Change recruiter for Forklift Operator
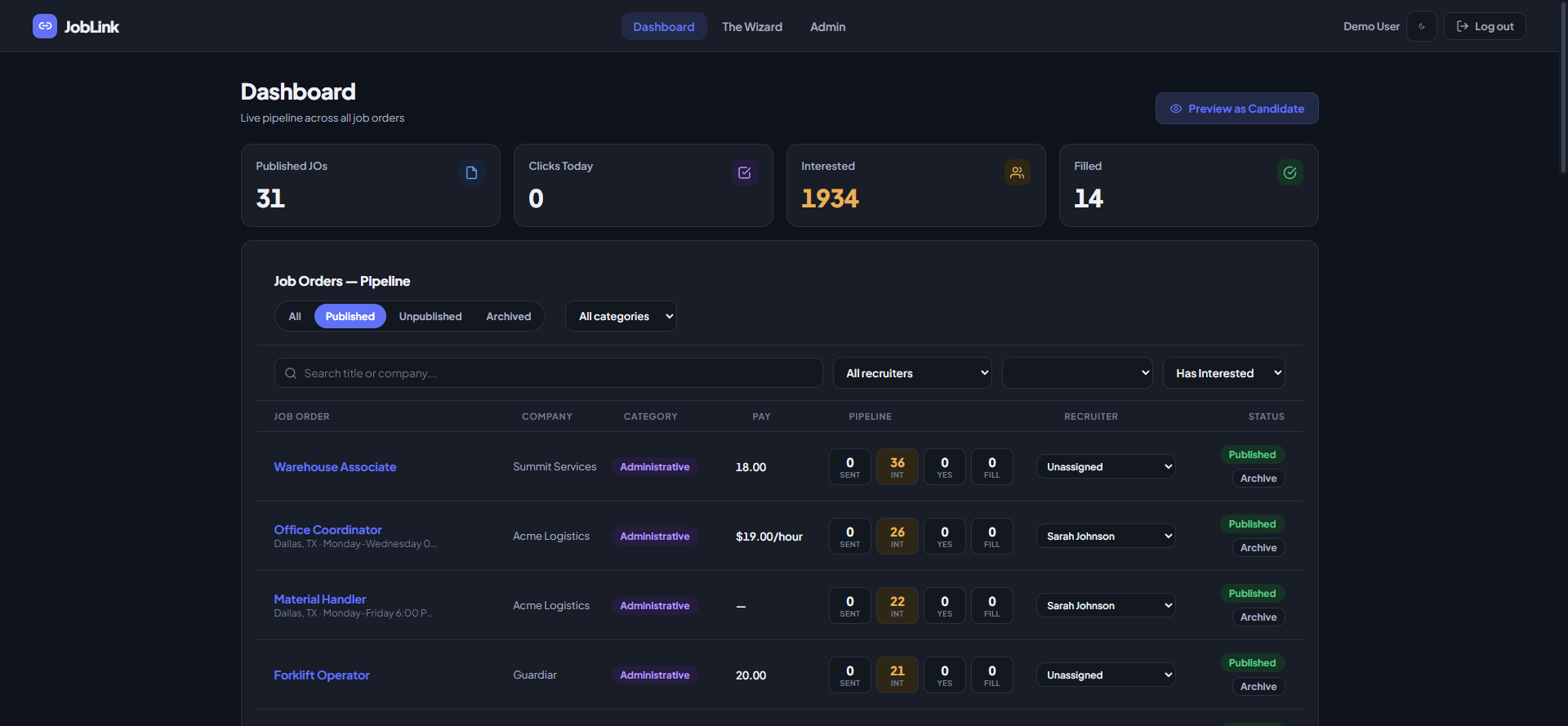 (x=1106, y=675)
